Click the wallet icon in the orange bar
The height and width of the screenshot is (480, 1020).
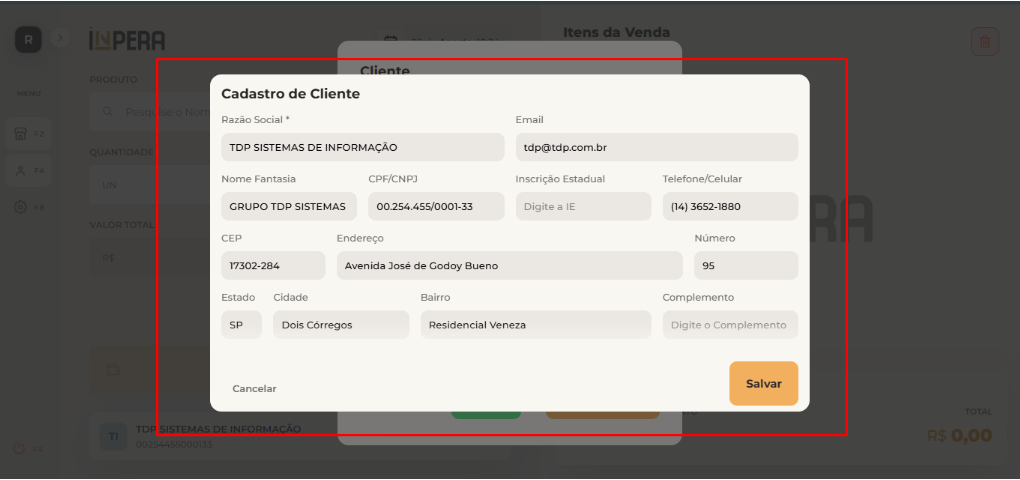(x=113, y=369)
